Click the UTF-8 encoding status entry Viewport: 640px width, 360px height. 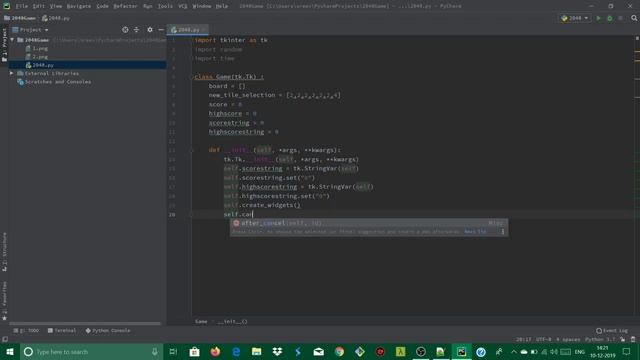pos(543,339)
